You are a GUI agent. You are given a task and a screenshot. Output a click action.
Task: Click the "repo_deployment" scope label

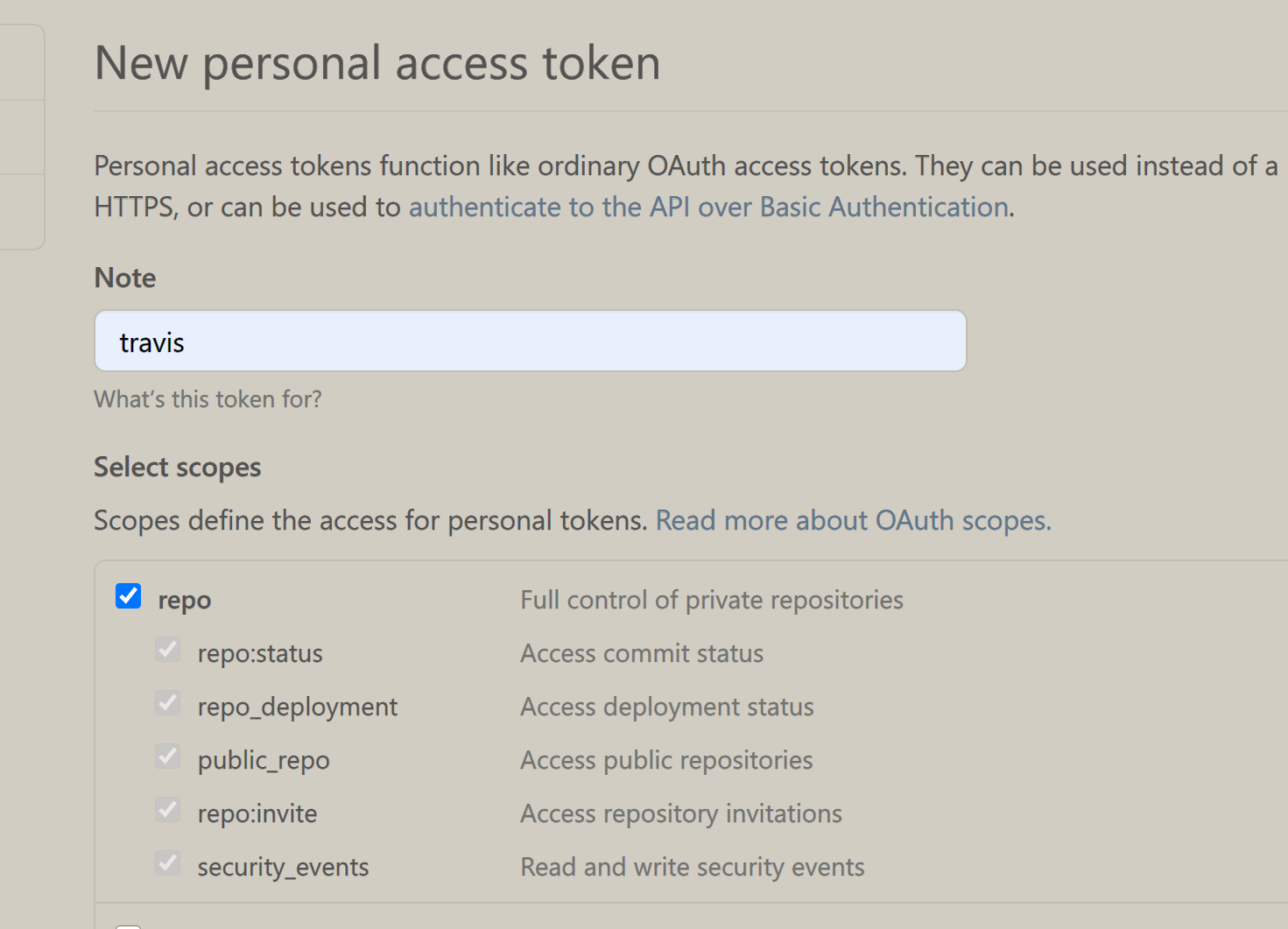298,707
